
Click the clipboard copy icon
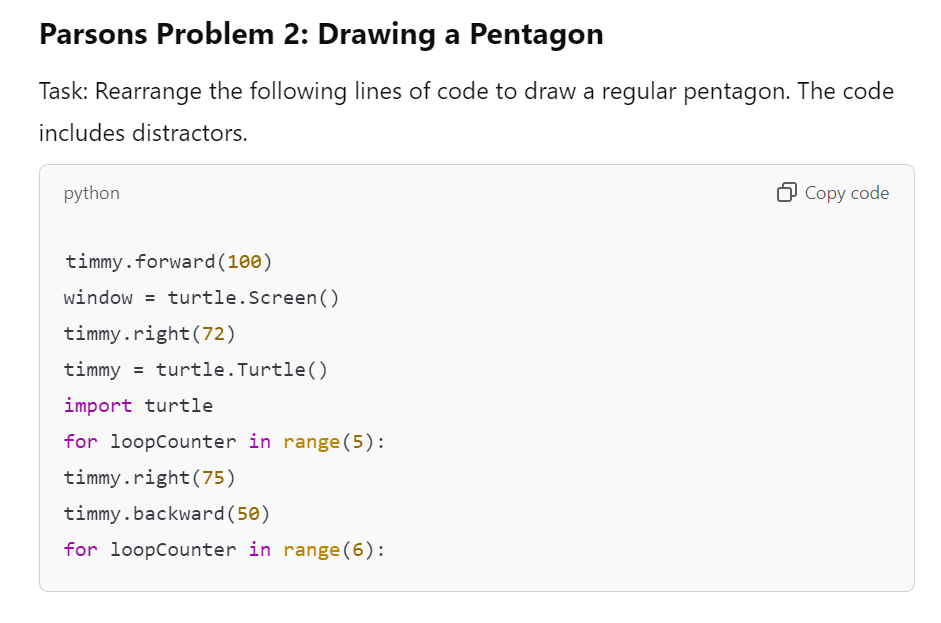tap(785, 192)
